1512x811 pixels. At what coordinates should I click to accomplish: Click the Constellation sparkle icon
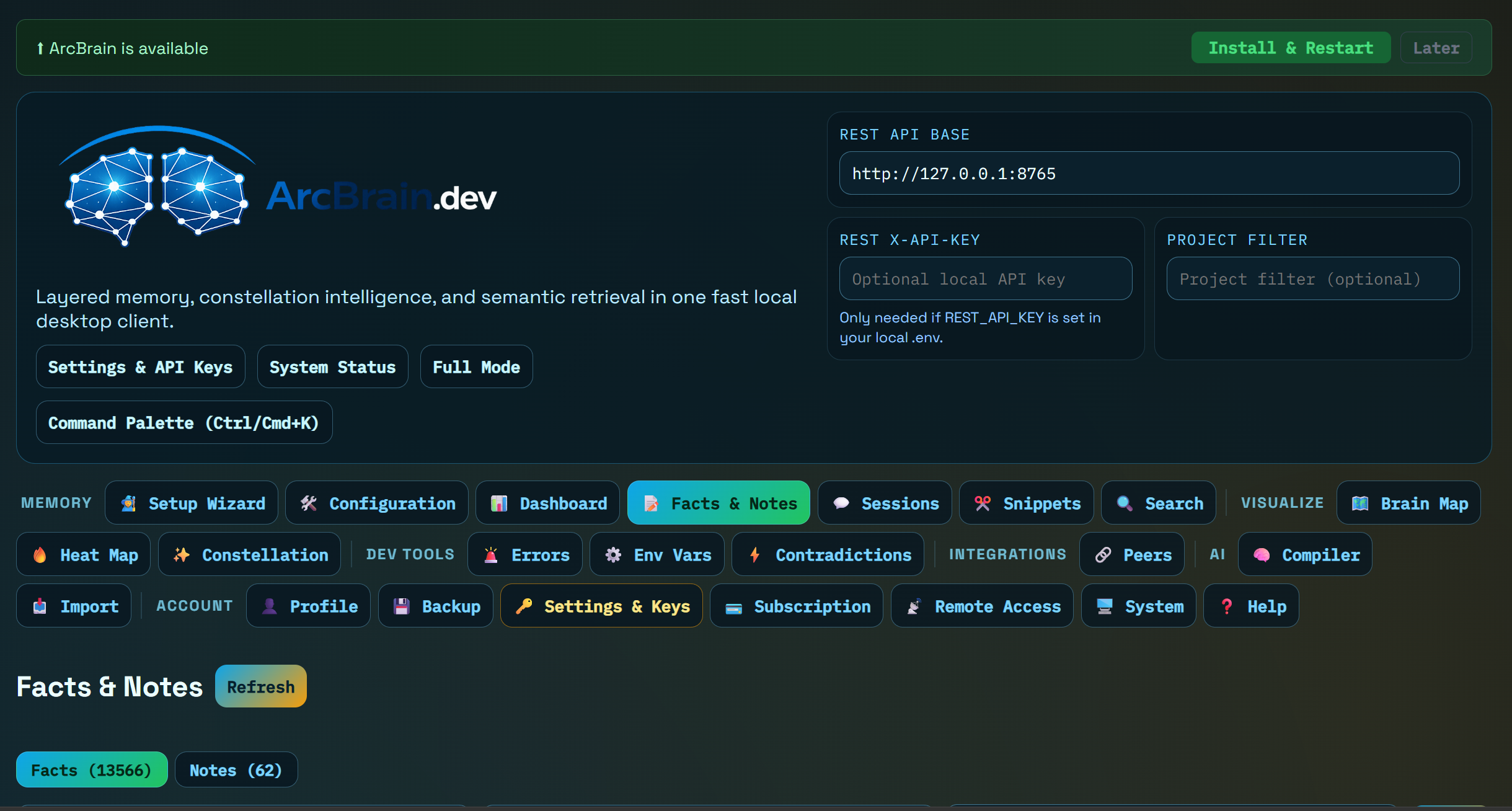182,555
